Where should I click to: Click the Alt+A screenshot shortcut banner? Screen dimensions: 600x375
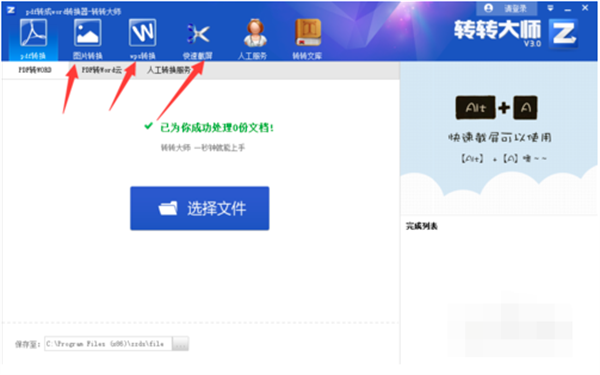click(499, 139)
